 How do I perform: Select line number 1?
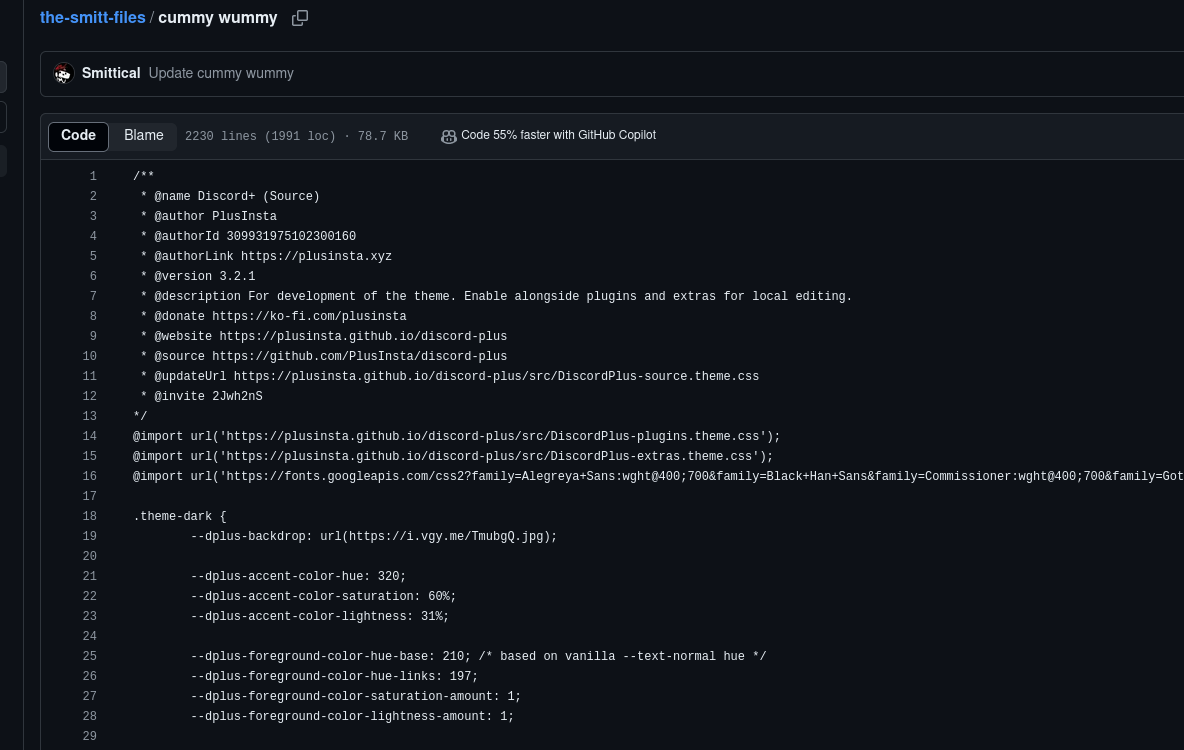click(93, 176)
